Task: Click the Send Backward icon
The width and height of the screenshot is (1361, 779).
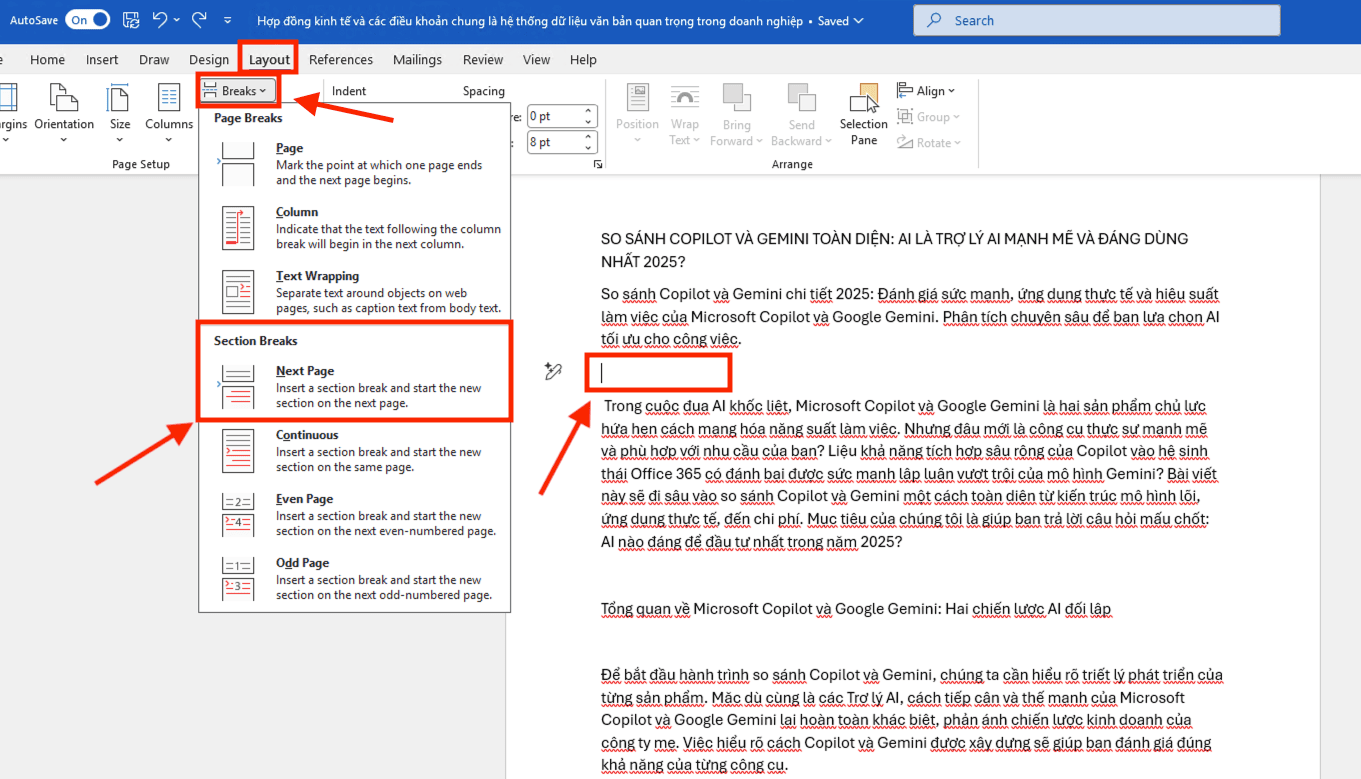Action: [x=801, y=97]
